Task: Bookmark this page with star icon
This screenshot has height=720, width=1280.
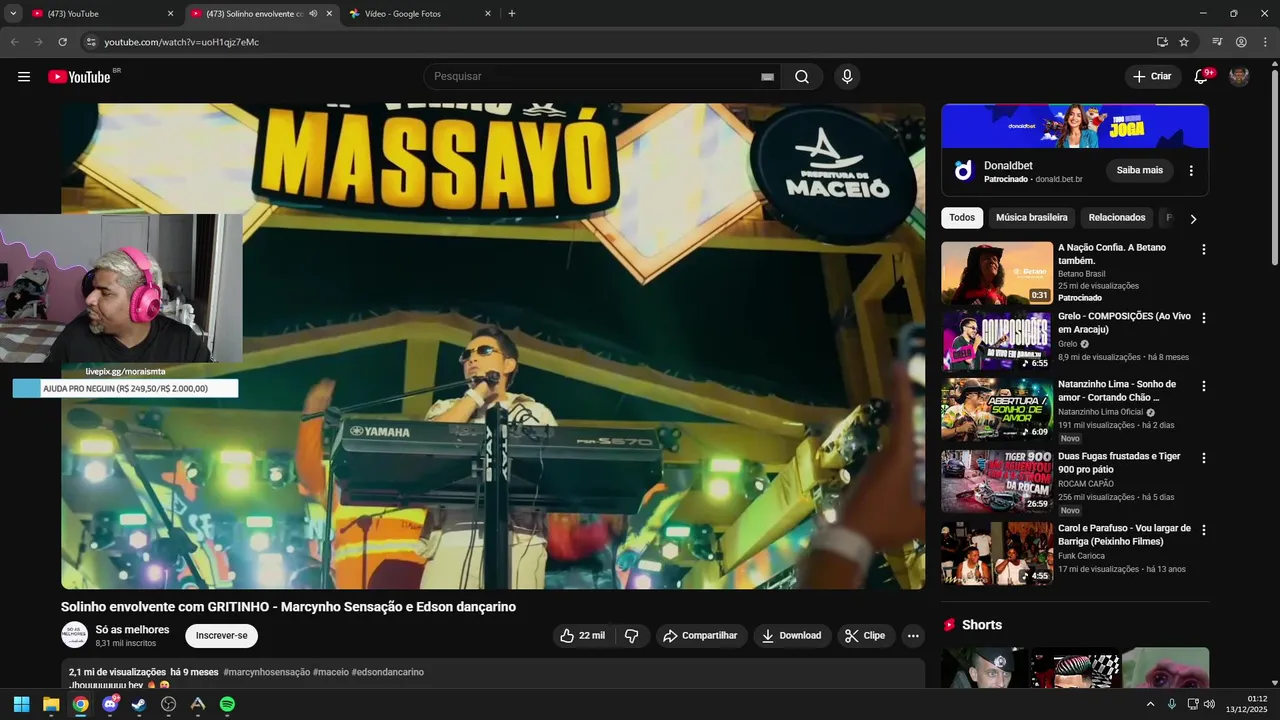Action: [1184, 42]
